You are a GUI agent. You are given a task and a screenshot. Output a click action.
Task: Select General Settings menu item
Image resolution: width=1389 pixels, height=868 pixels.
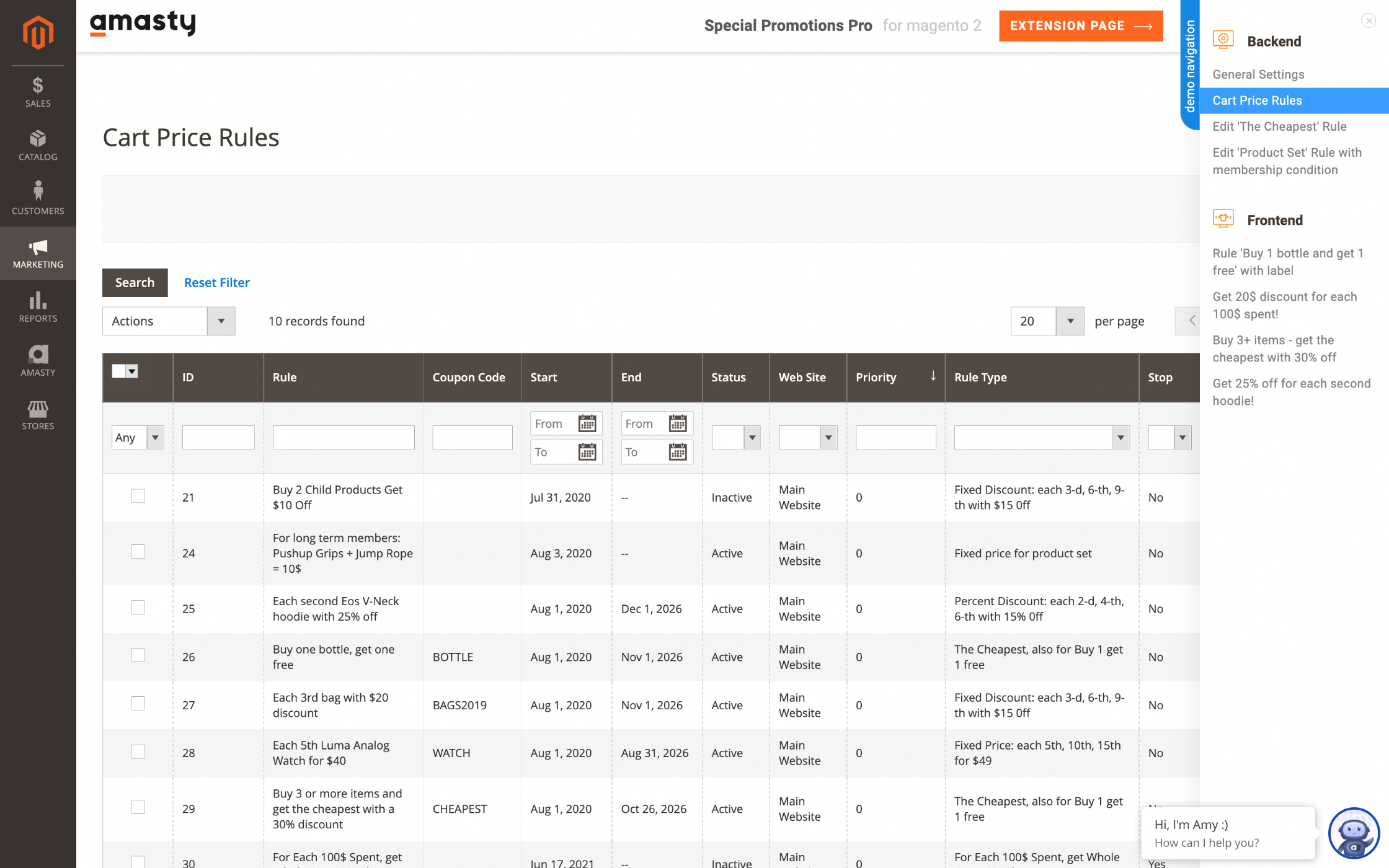(x=1258, y=73)
